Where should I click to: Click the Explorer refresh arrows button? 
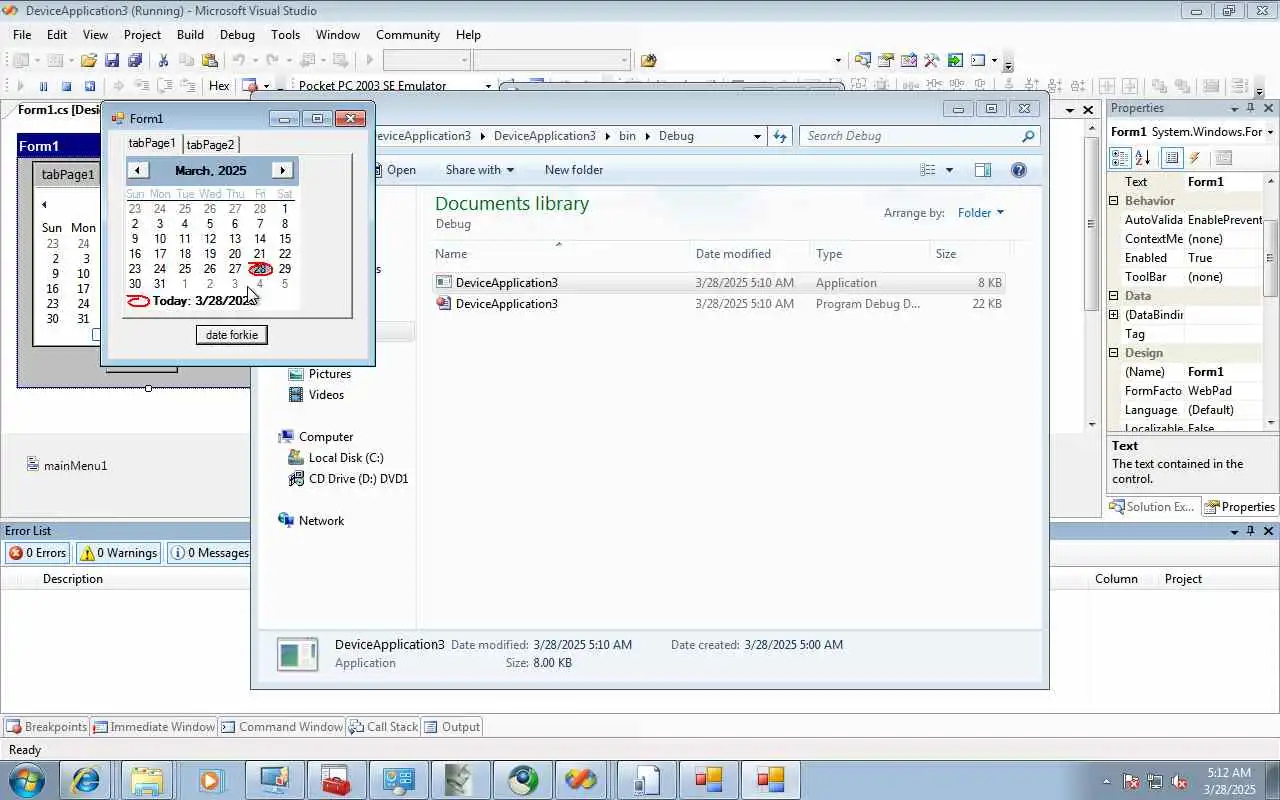(x=780, y=136)
